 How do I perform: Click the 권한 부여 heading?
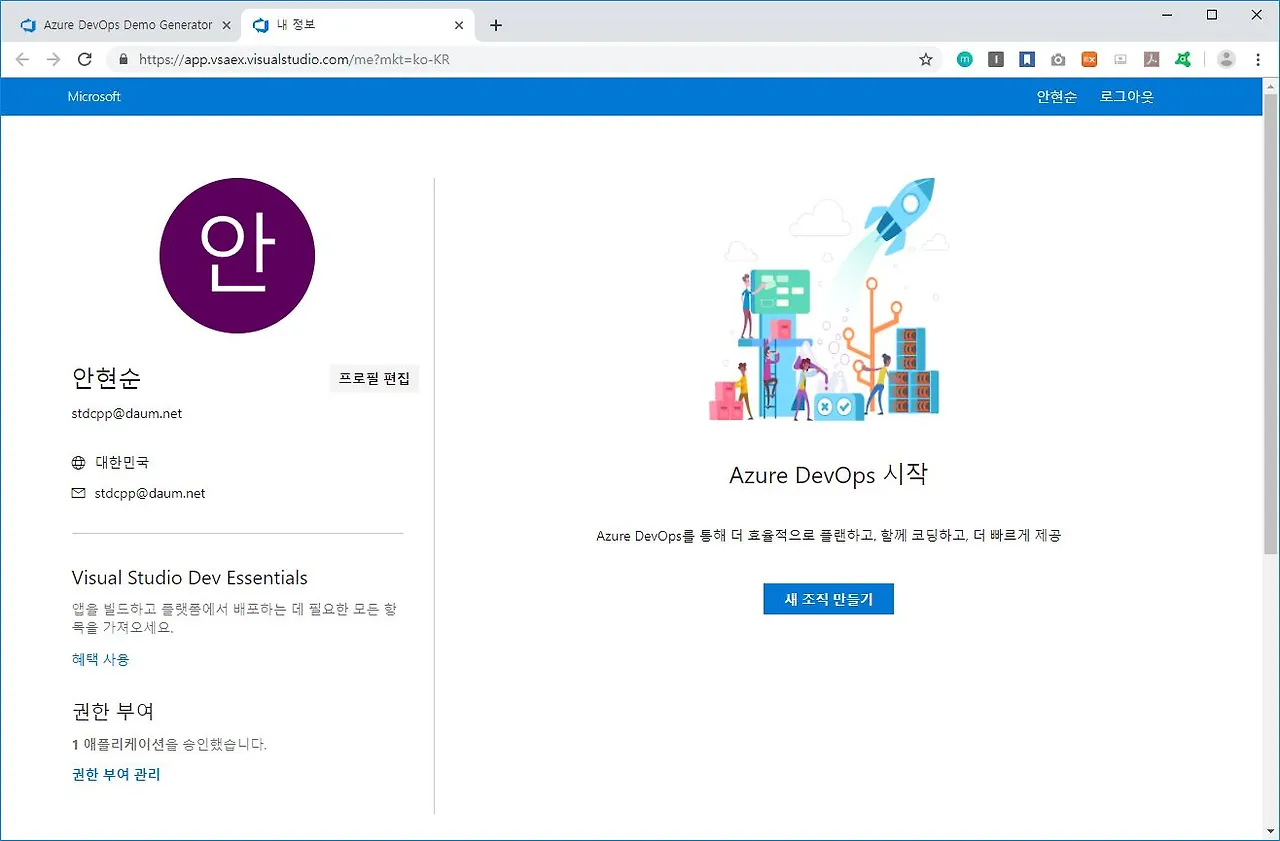tap(113, 711)
